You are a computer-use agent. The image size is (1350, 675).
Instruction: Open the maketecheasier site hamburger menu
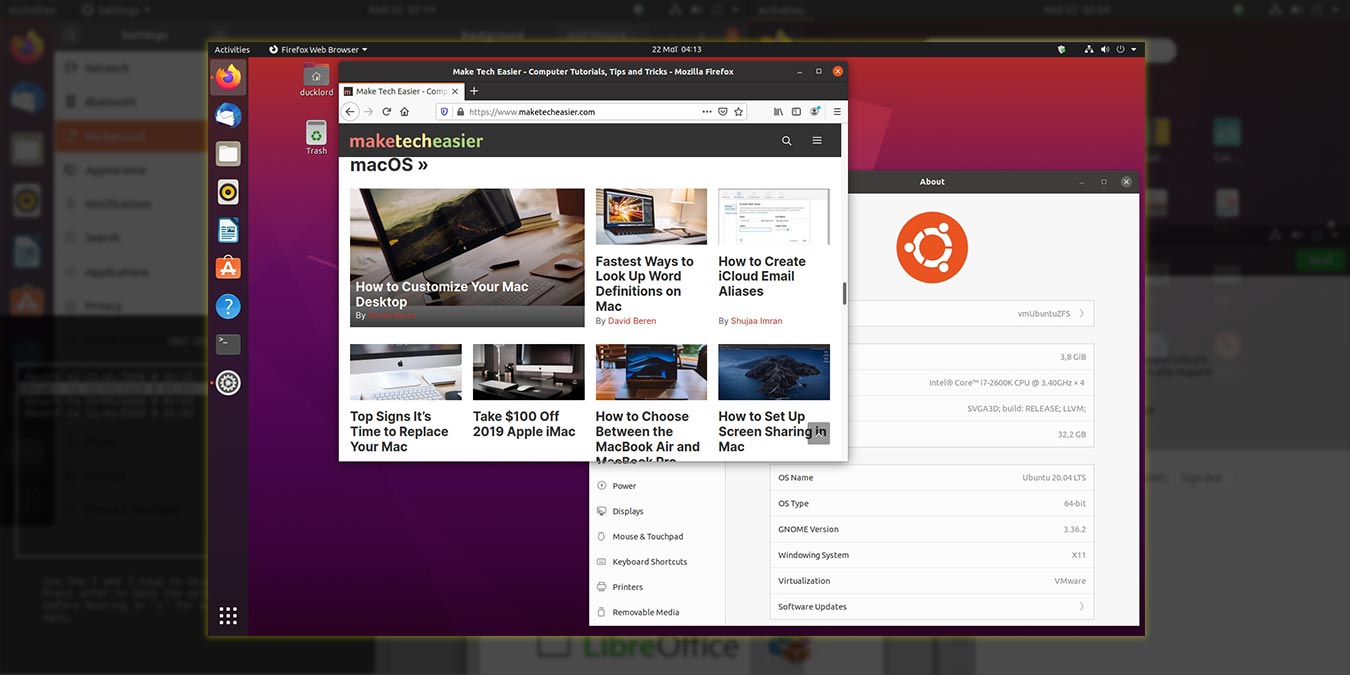click(x=817, y=141)
